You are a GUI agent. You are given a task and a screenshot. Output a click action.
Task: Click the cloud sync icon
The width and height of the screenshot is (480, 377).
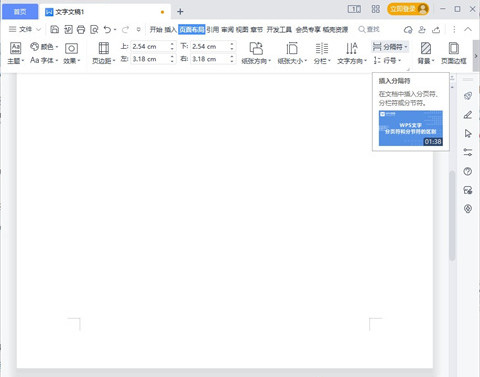pyautogui.click(x=408, y=30)
